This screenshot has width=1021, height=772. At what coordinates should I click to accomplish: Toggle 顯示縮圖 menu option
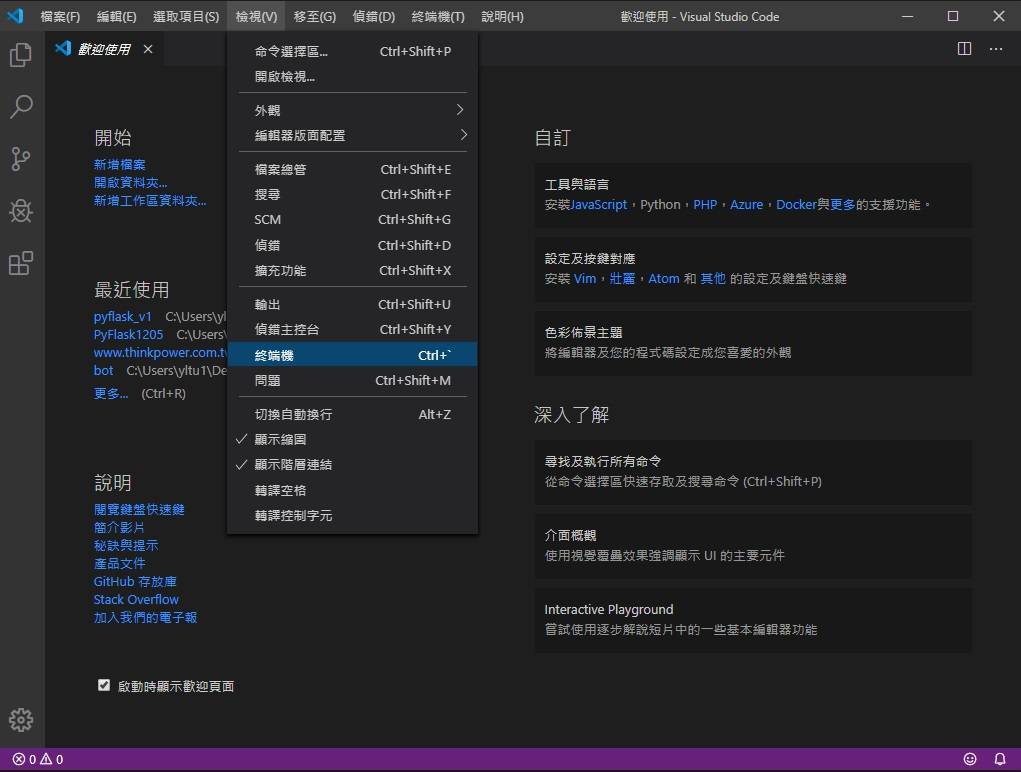click(x=352, y=439)
